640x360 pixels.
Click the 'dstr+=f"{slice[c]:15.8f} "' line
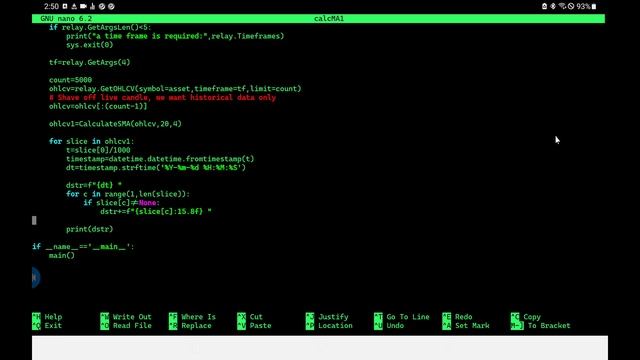tap(156, 211)
